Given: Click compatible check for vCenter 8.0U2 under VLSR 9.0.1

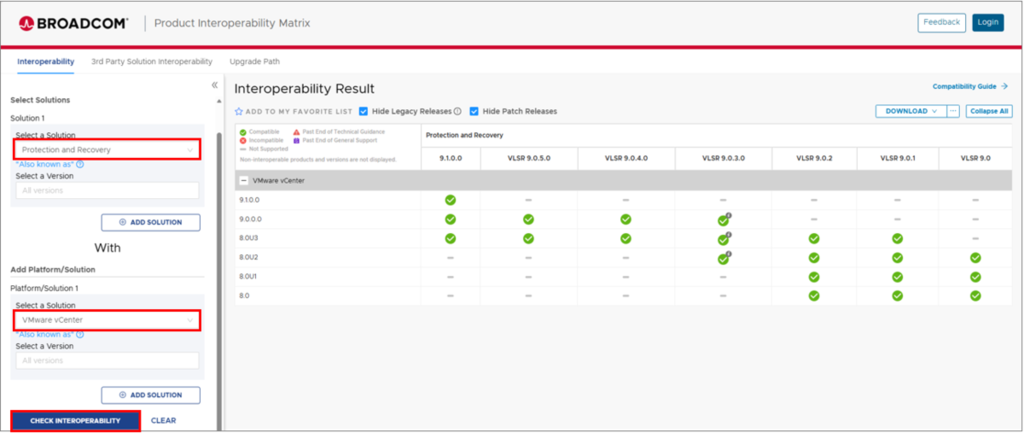Looking at the screenshot, I should (x=897, y=258).
